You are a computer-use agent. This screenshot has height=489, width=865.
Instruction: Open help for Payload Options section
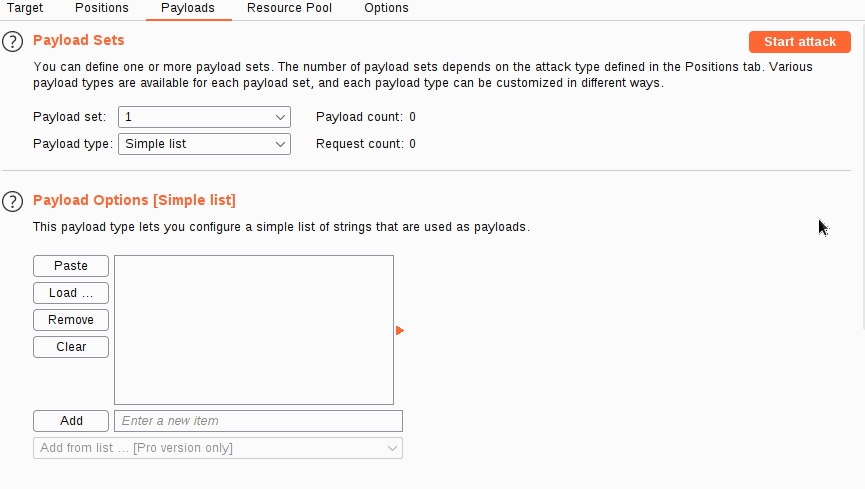click(x=13, y=201)
